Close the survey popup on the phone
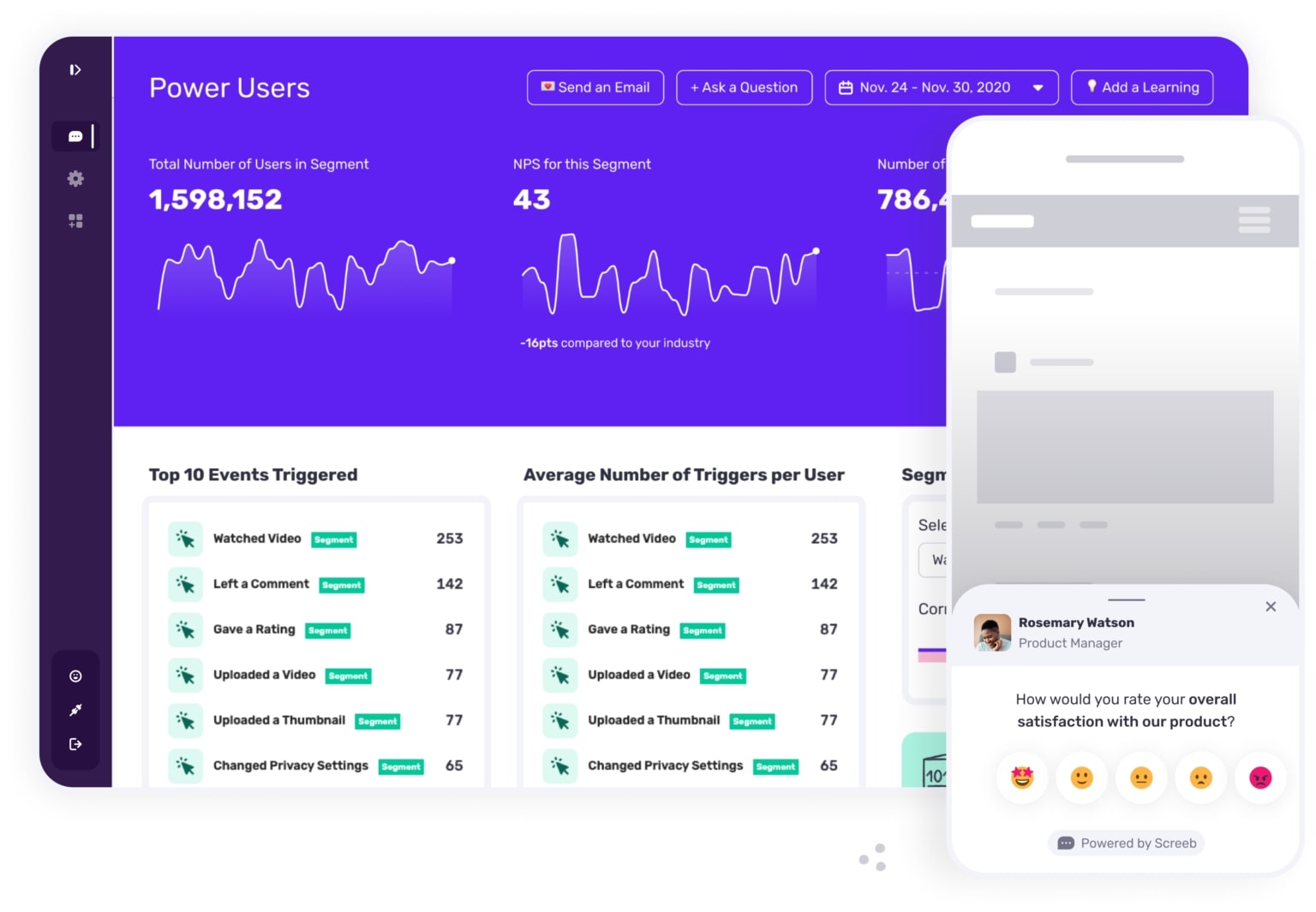Viewport: 1316px width, 912px height. click(x=1271, y=606)
